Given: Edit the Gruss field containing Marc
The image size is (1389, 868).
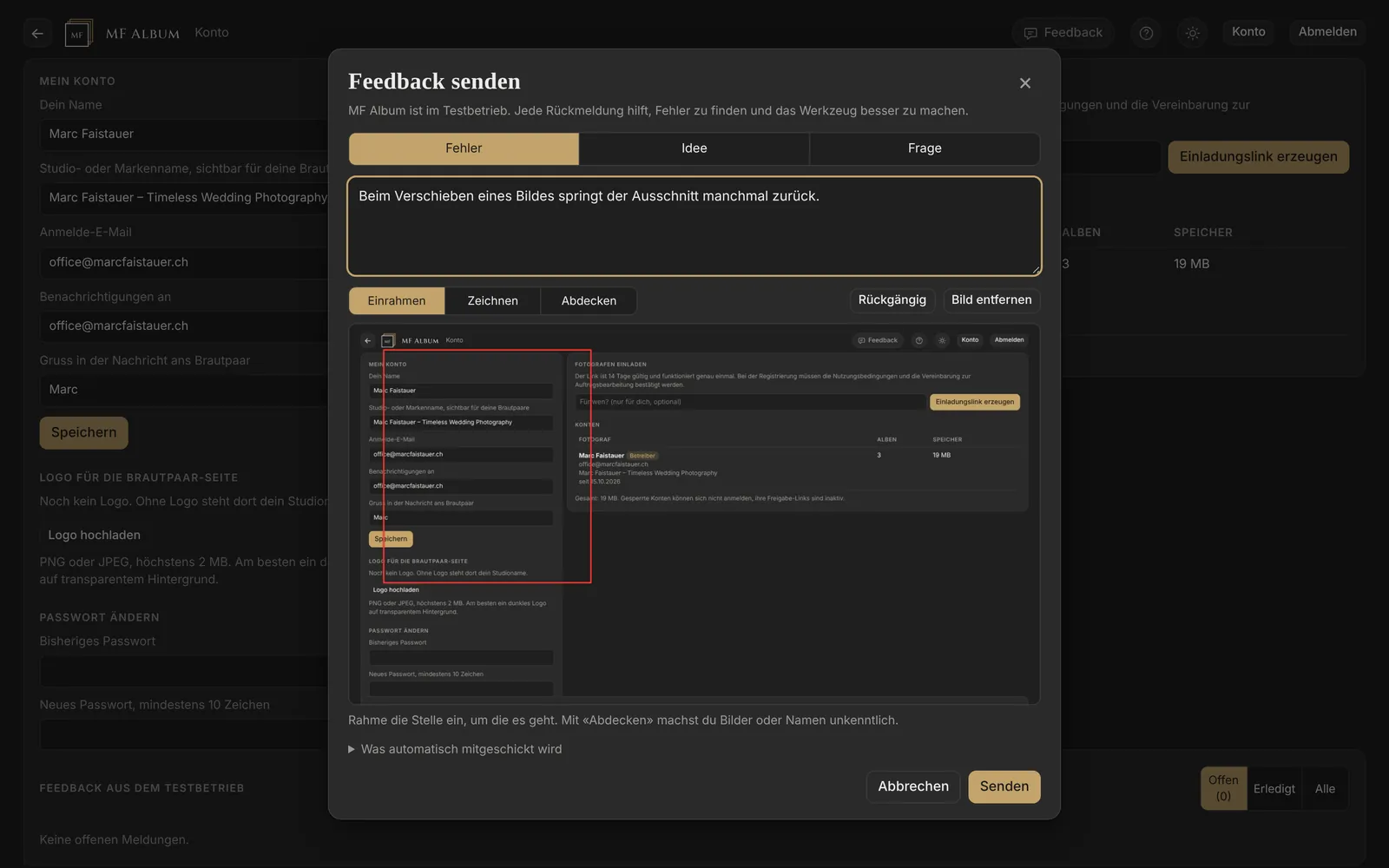Looking at the screenshot, I should click(x=184, y=390).
